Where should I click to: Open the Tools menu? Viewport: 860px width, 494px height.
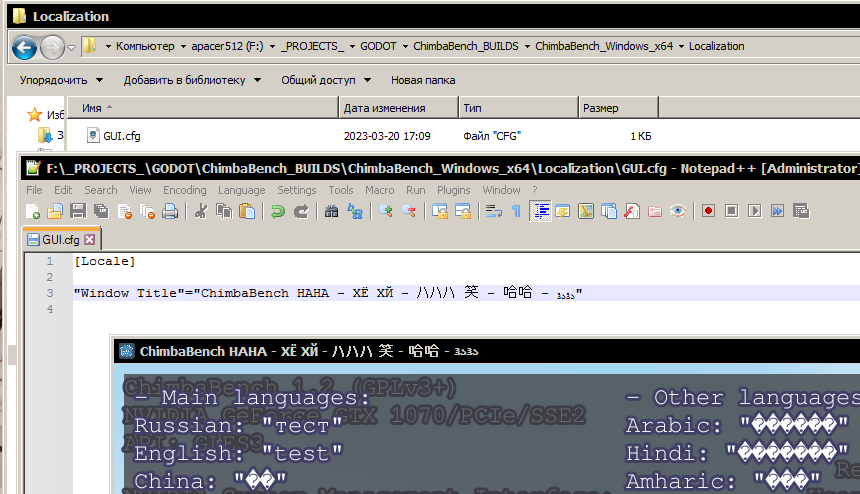tap(341, 190)
